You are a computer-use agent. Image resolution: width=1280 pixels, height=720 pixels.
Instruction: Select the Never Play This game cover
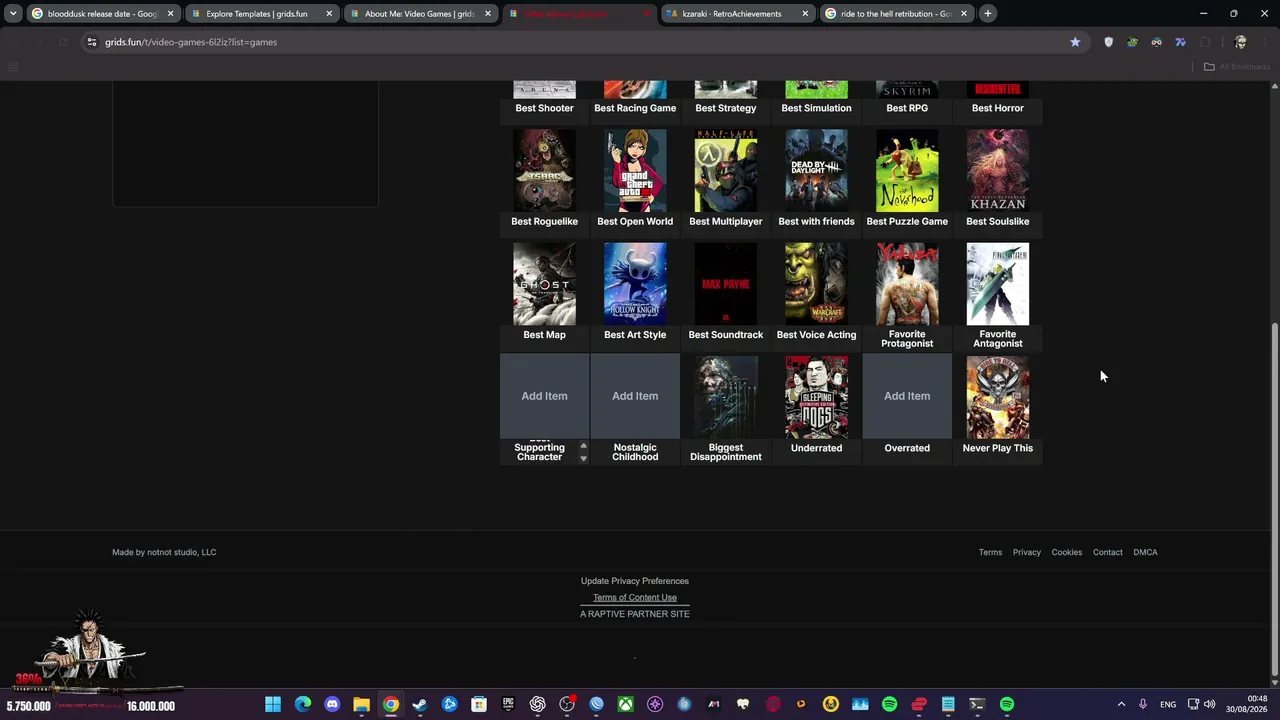pyautogui.click(x=998, y=397)
